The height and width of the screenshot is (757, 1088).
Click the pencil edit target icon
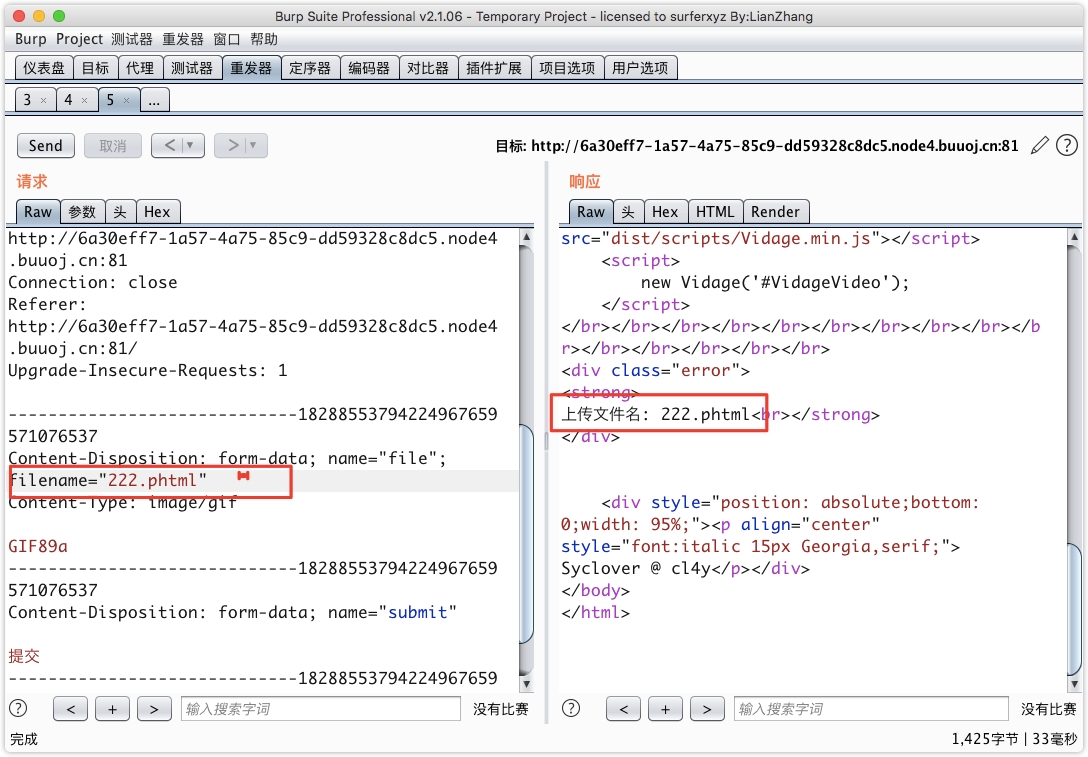click(x=1040, y=145)
